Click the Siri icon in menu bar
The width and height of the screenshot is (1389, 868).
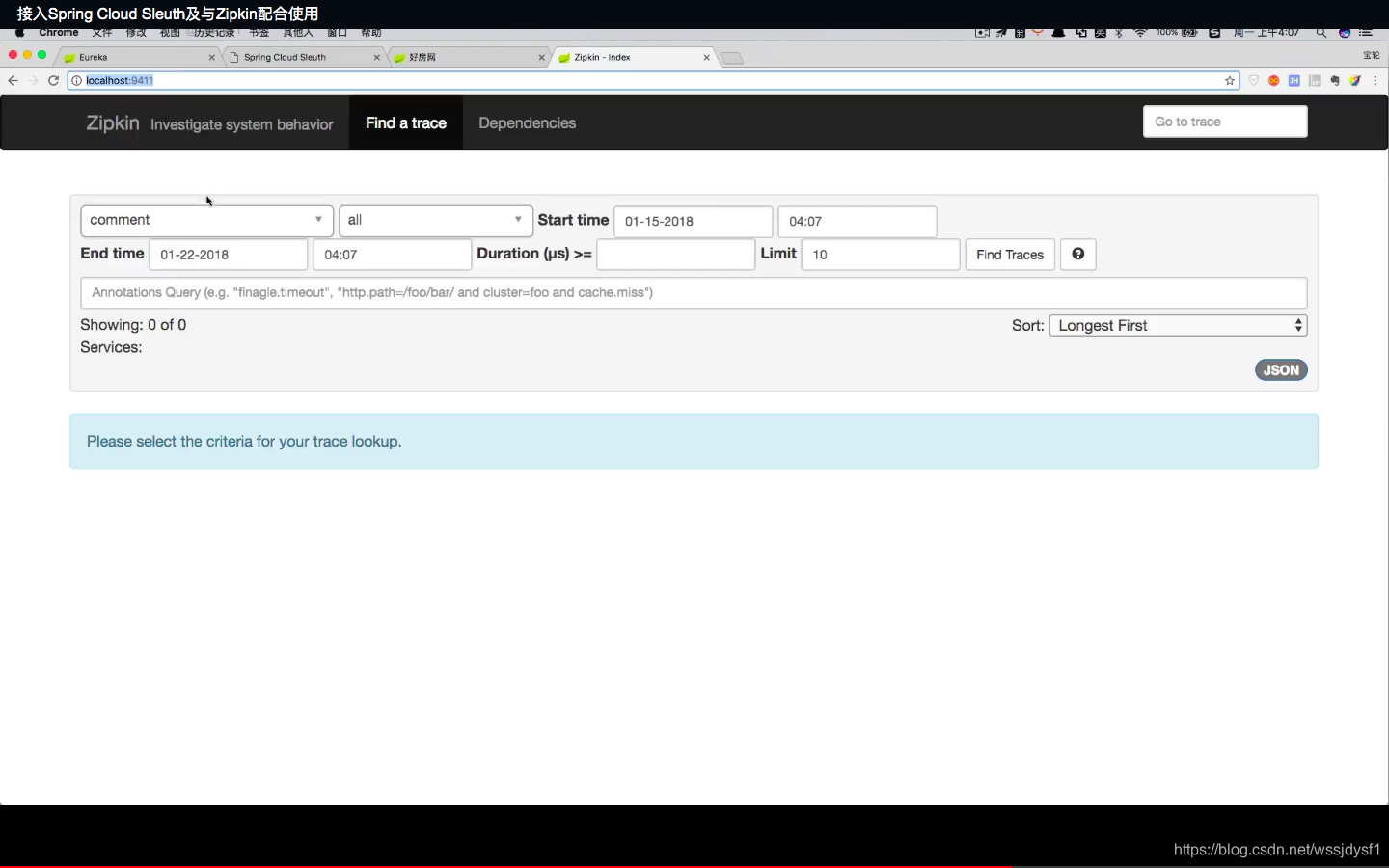(1345, 32)
